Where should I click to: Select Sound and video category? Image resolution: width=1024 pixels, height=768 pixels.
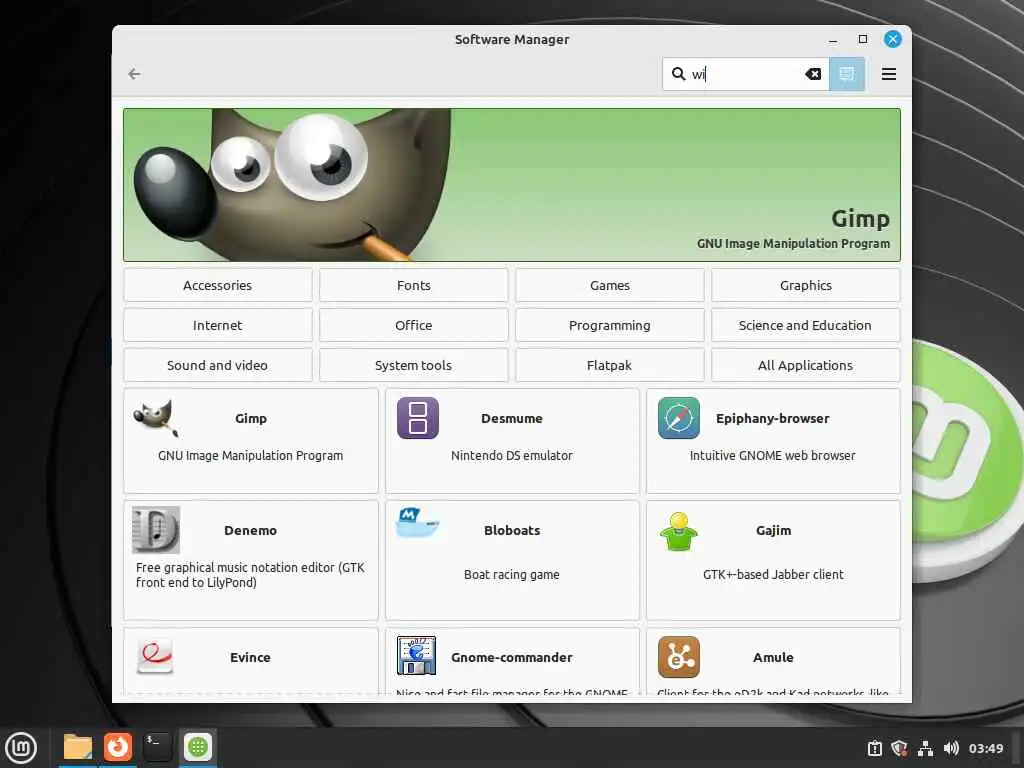(x=217, y=365)
